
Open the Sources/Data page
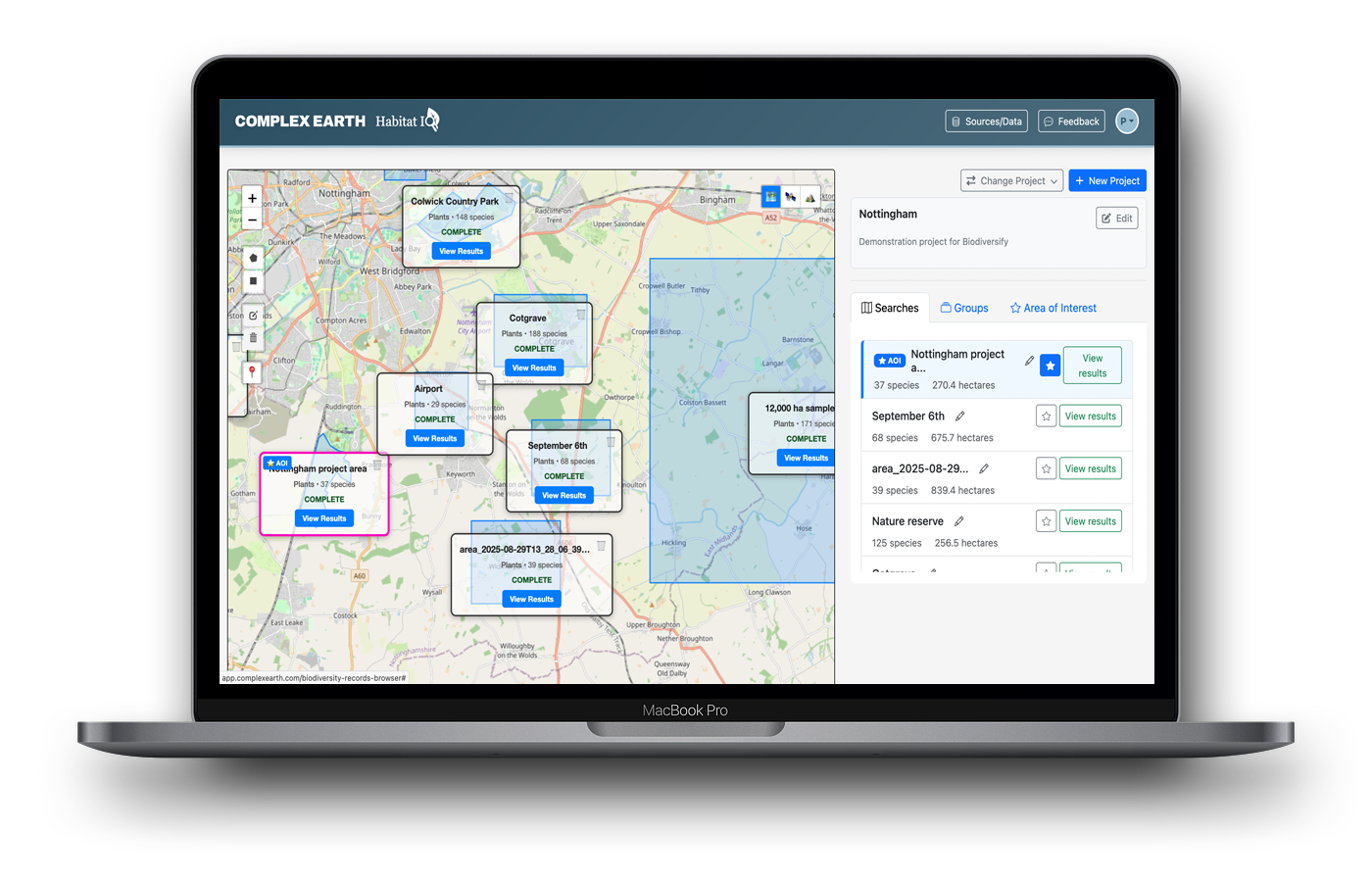[986, 122]
